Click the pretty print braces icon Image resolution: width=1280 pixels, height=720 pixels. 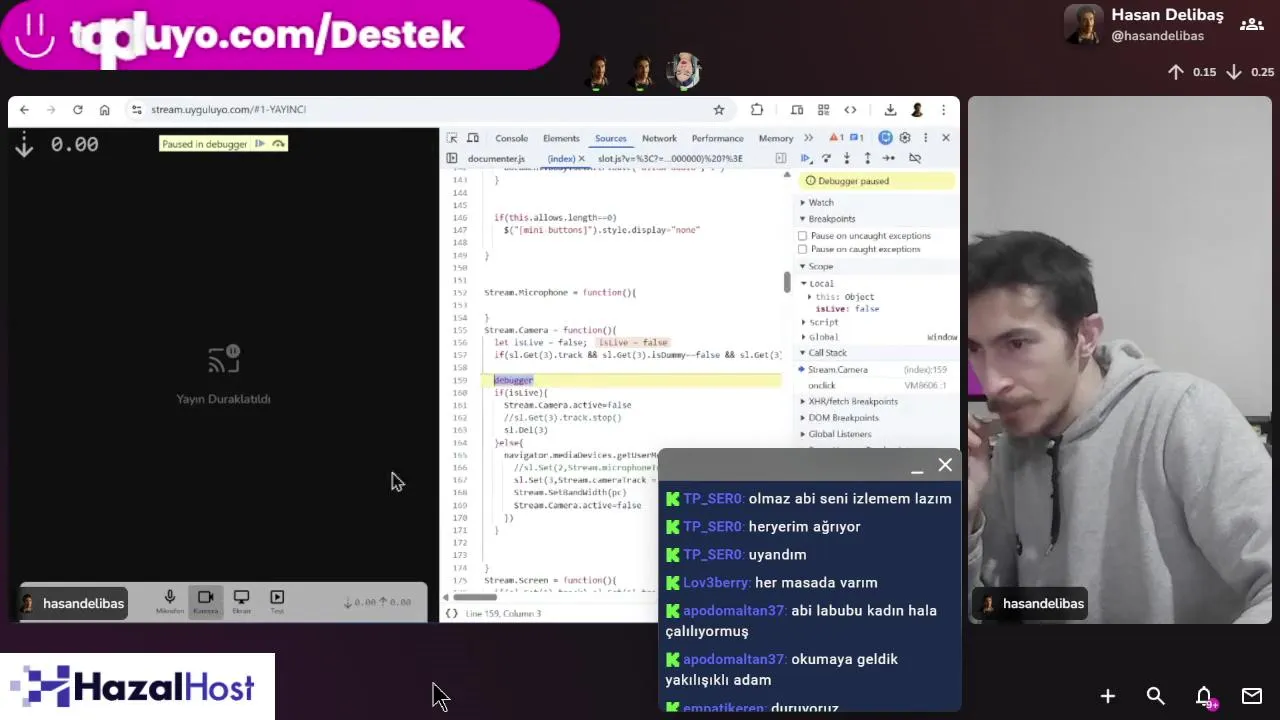click(x=452, y=613)
